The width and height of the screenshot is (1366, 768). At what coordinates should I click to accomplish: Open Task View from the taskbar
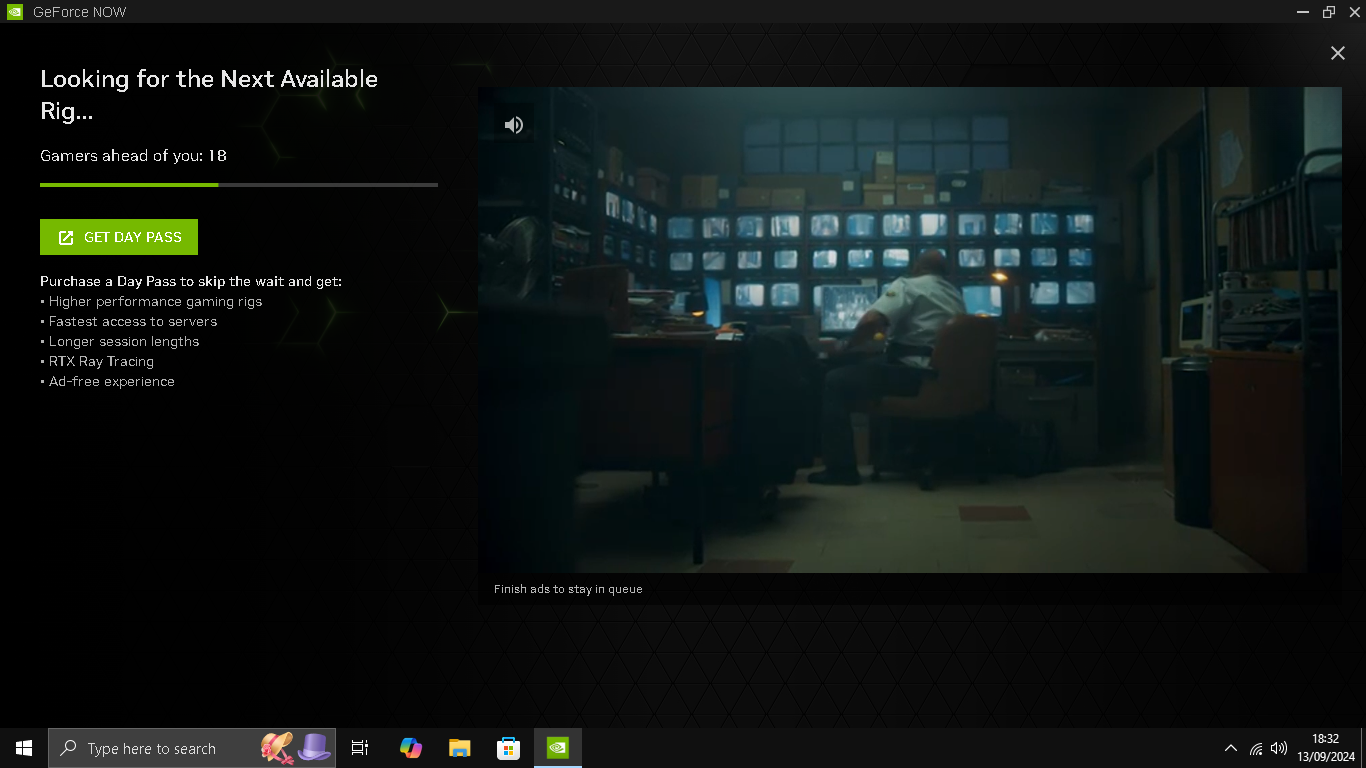click(360, 748)
